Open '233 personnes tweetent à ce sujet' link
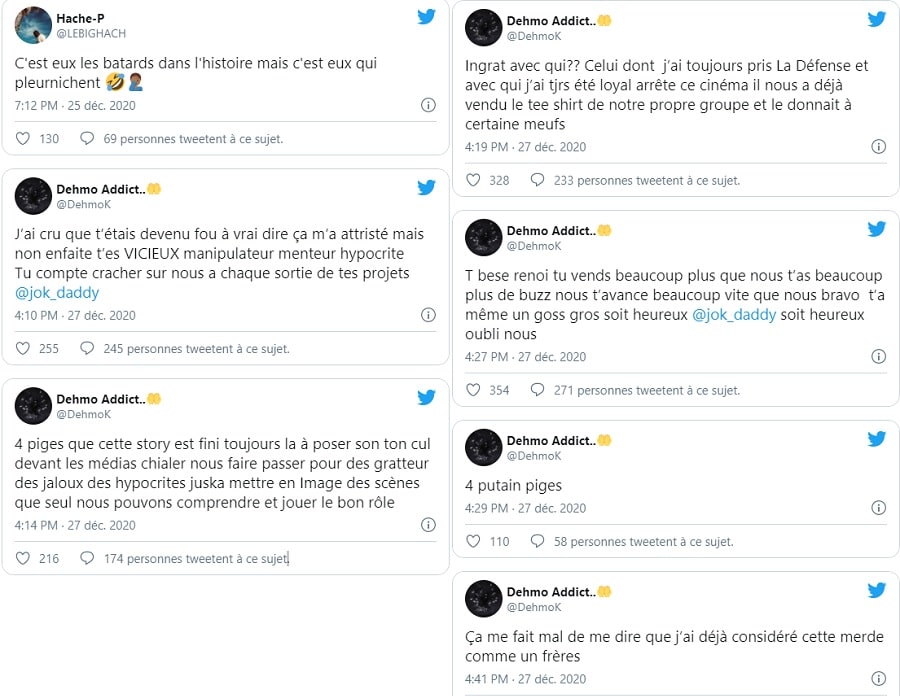 [647, 181]
